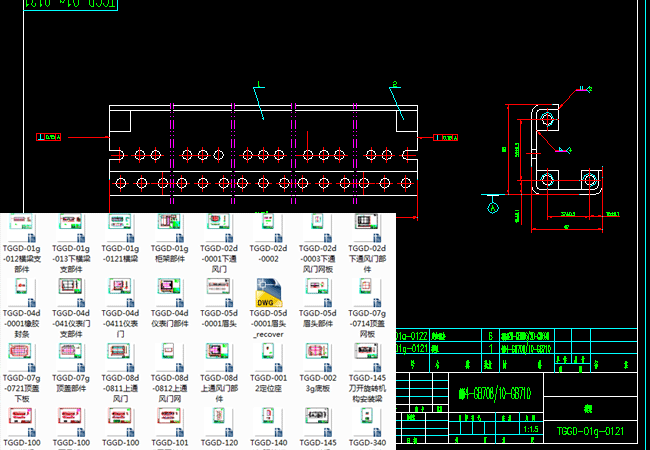Select the TGGD-07g-0714 顶盖网板 file
The height and width of the screenshot is (450, 650).
tap(371, 288)
